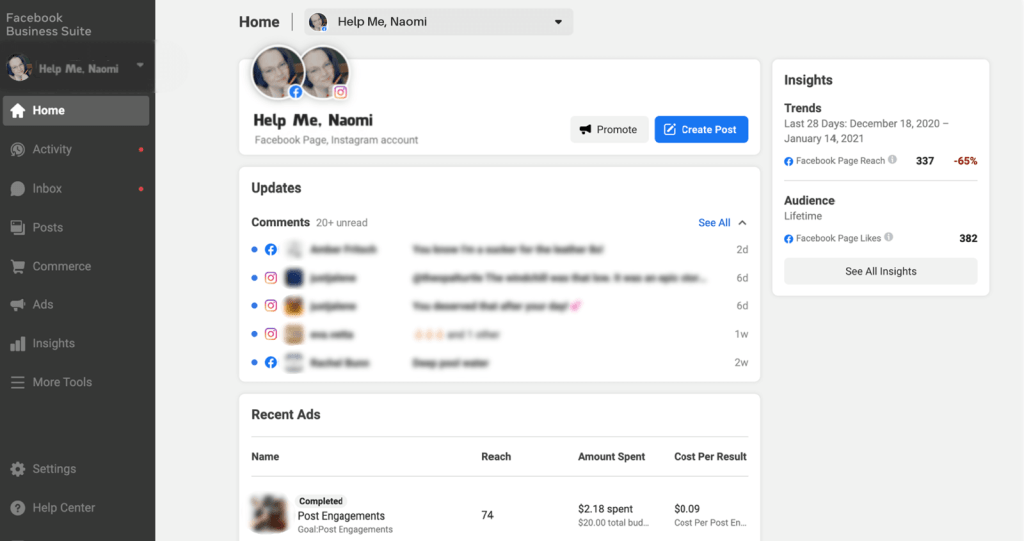Click the Inbox speech bubble icon

coord(18,189)
